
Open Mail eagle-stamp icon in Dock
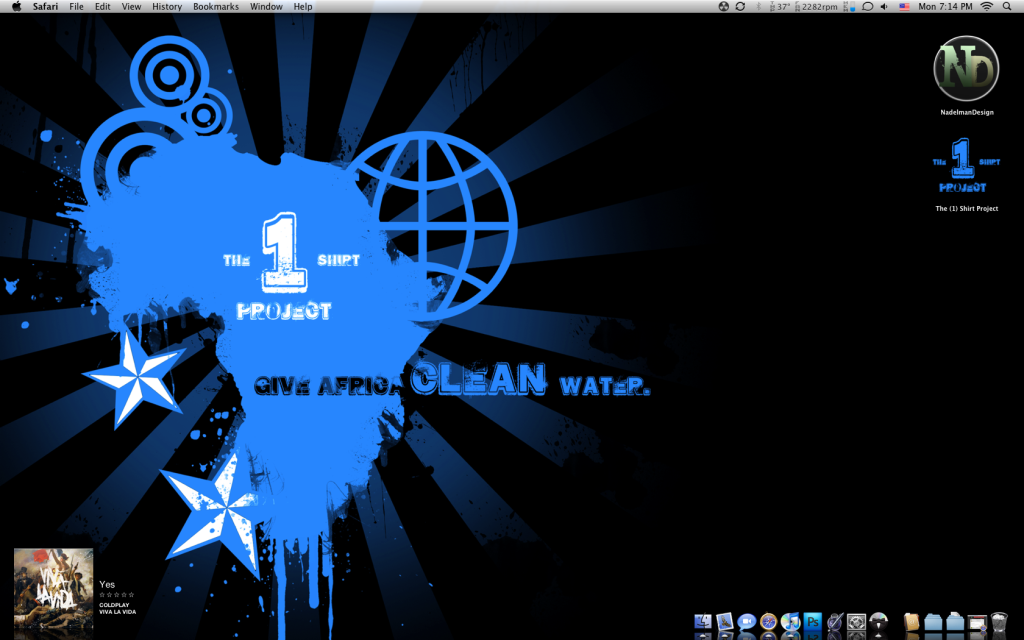click(724, 621)
